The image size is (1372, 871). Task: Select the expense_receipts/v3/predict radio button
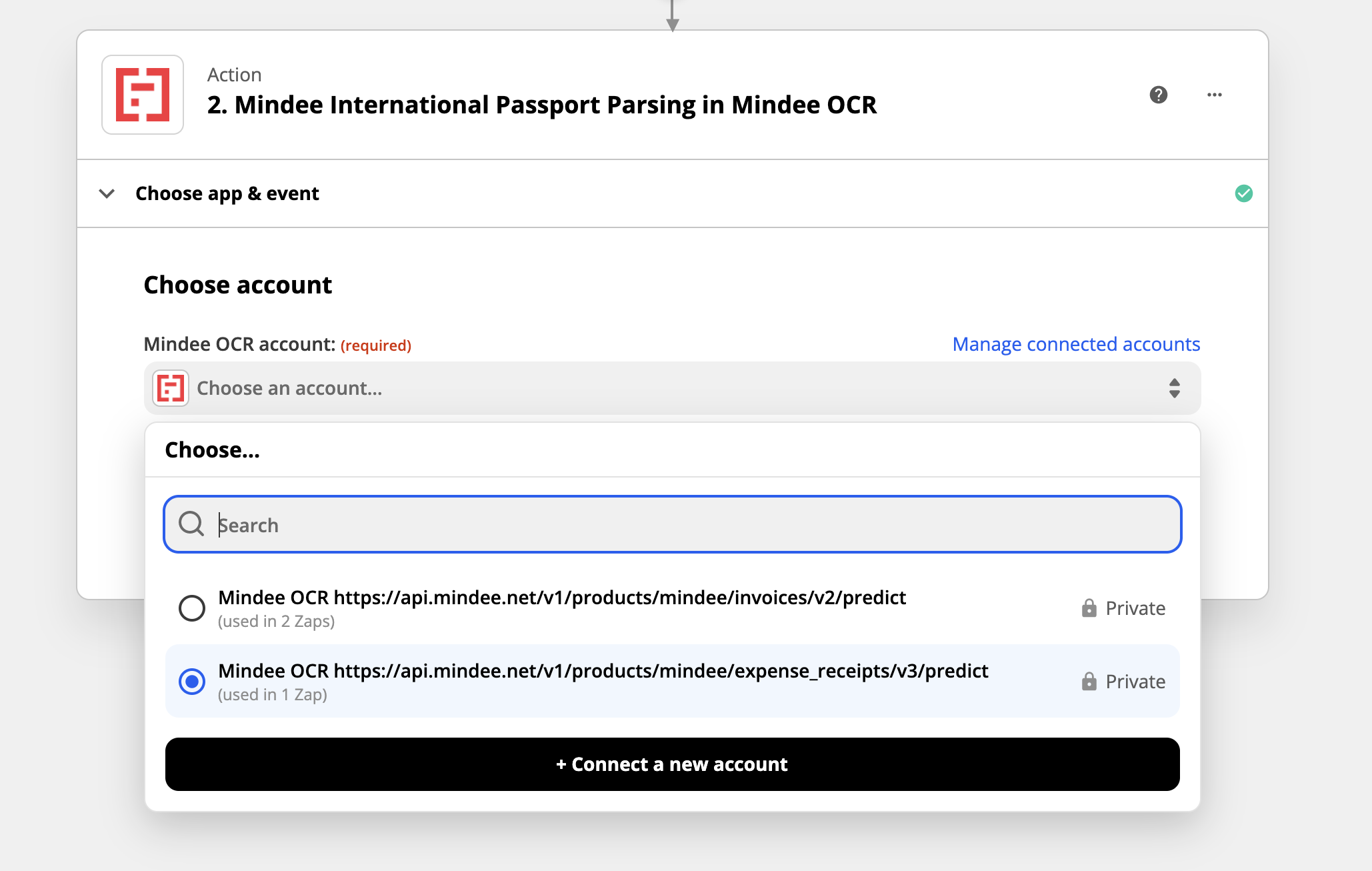tap(192, 681)
